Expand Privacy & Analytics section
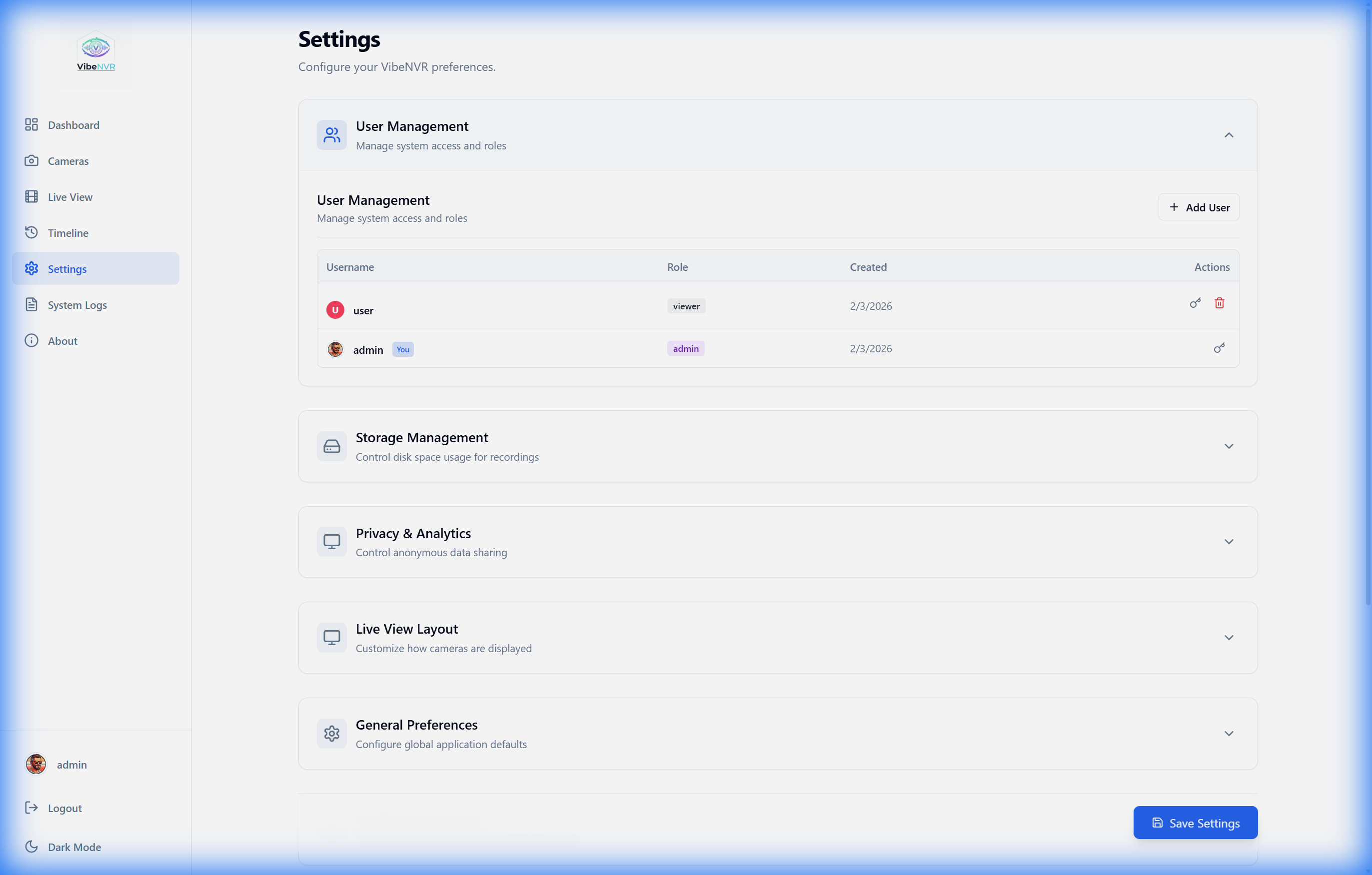Viewport: 1372px width, 875px height. point(1229,541)
